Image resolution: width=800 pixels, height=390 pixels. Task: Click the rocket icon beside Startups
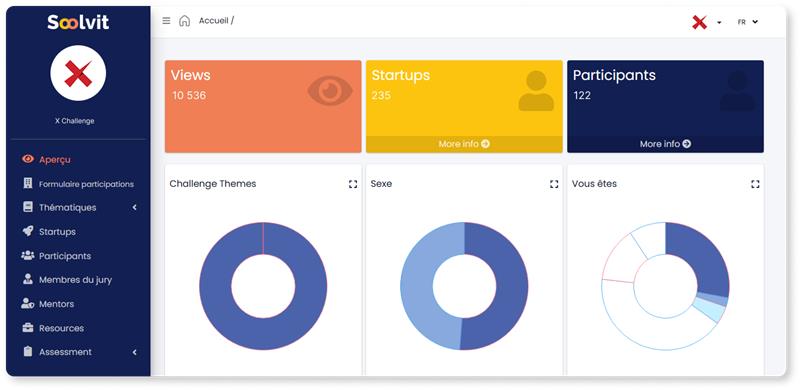click(28, 231)
